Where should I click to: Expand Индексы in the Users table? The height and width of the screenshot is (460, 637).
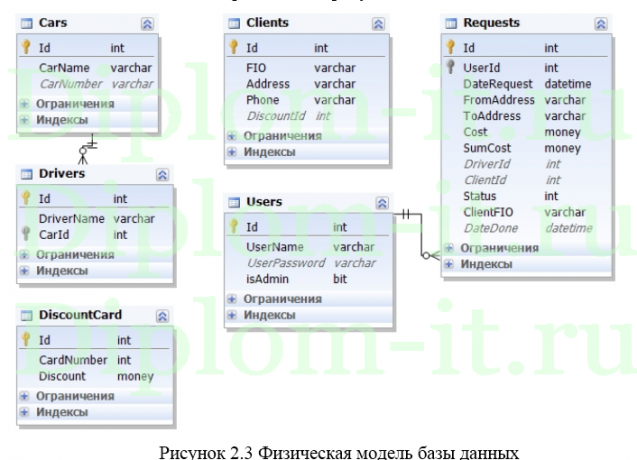tap(232, 315)
